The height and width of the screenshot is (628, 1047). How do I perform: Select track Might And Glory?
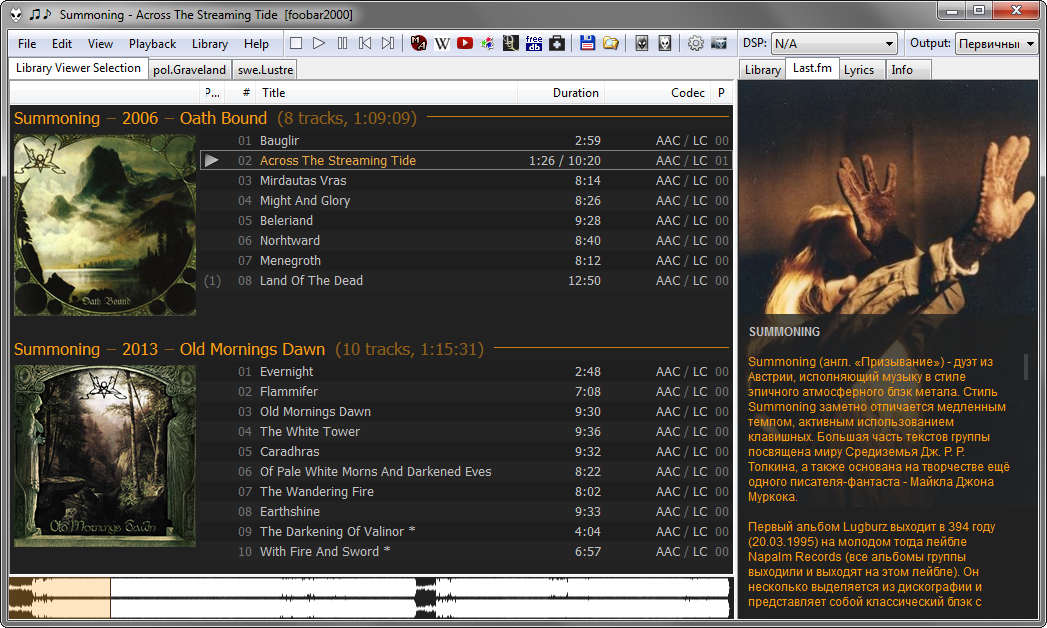click(x=466, y=201)
